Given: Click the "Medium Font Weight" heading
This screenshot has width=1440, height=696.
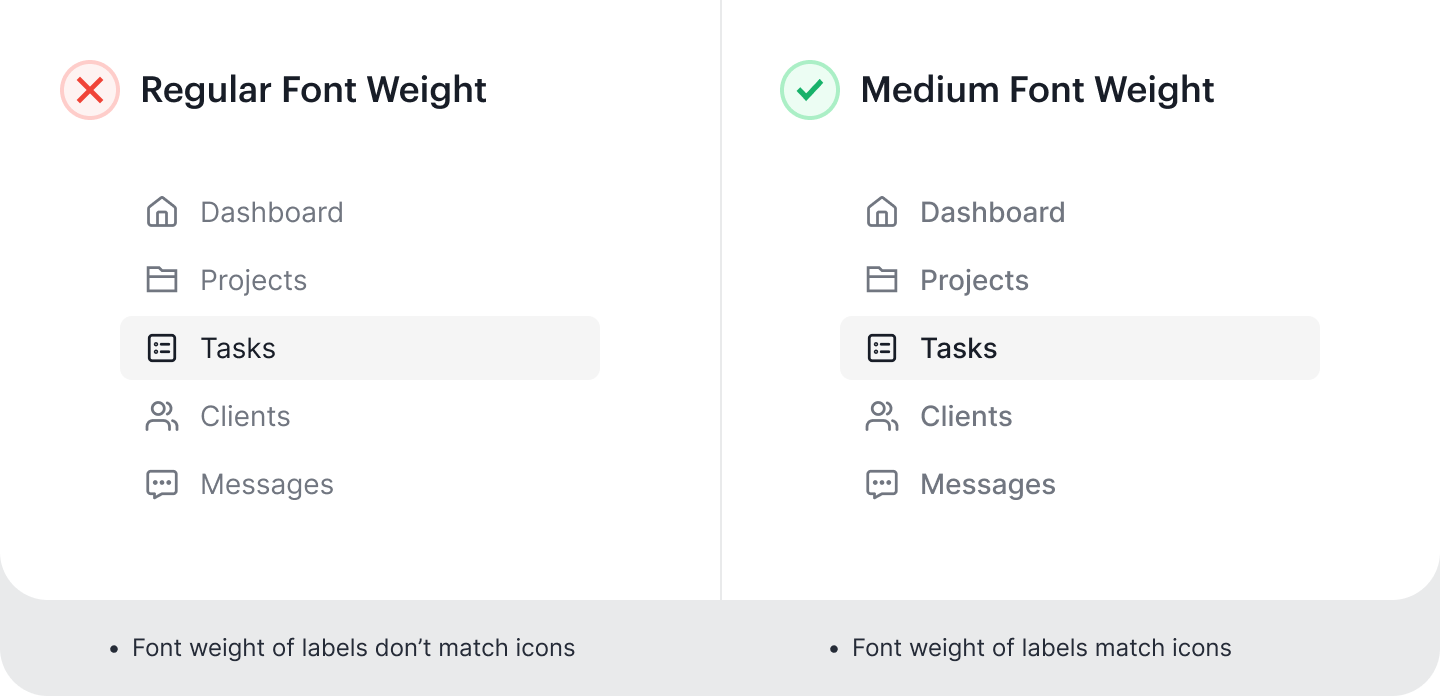Looking at the screenshot, I should pyautogui.click(x=1037, y=90).
